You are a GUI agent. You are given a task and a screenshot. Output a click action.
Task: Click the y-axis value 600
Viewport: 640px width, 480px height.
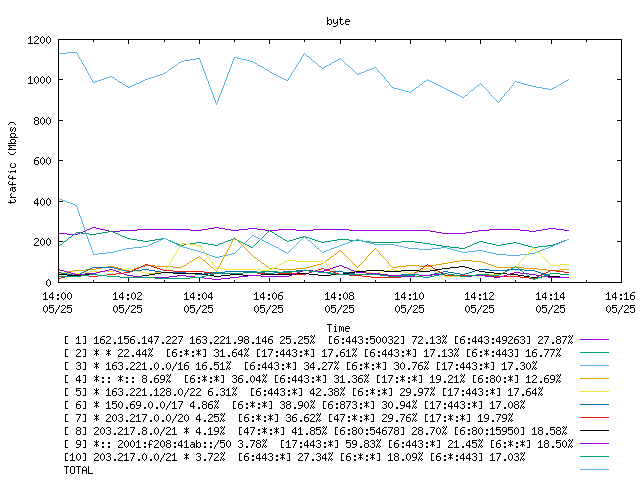(42, 161)
